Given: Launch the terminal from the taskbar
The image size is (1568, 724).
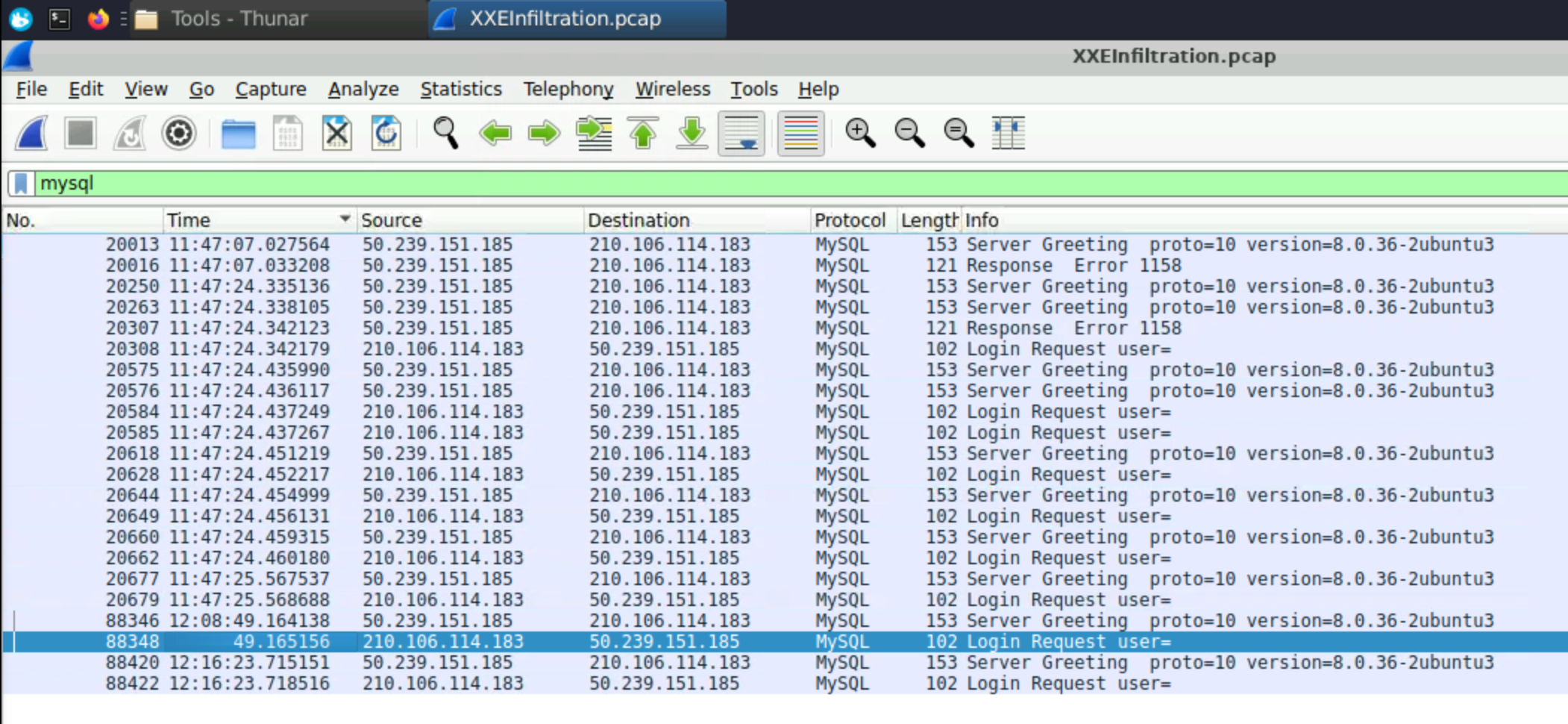Looking at the screenshot, I should 60,19.
